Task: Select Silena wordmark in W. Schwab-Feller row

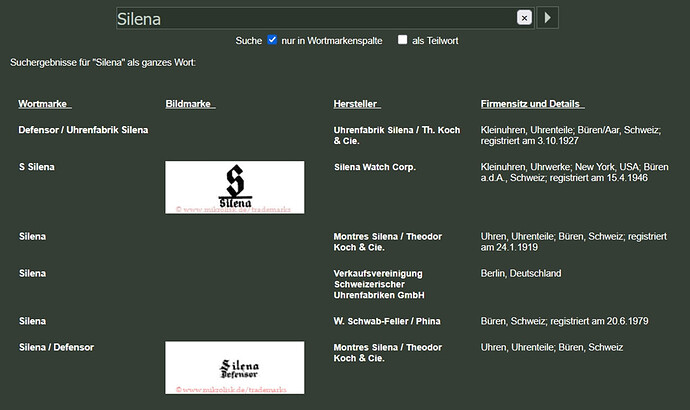Action: coord(32,321)
